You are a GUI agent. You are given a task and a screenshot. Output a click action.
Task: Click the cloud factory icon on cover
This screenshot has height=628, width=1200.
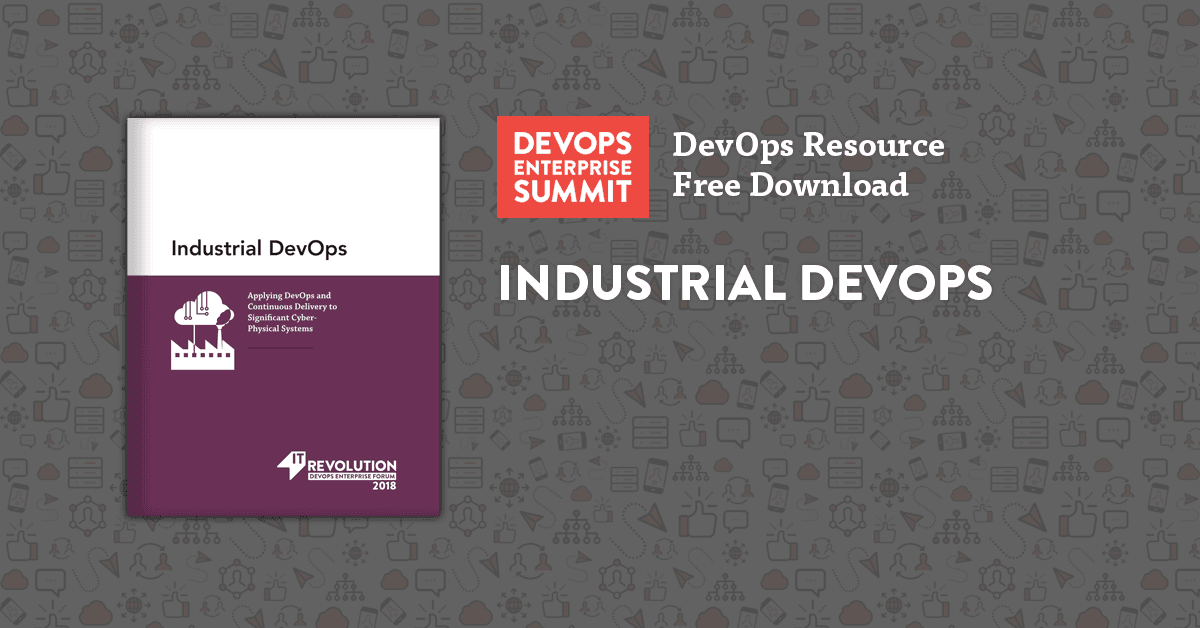click(x=203, y=329)
